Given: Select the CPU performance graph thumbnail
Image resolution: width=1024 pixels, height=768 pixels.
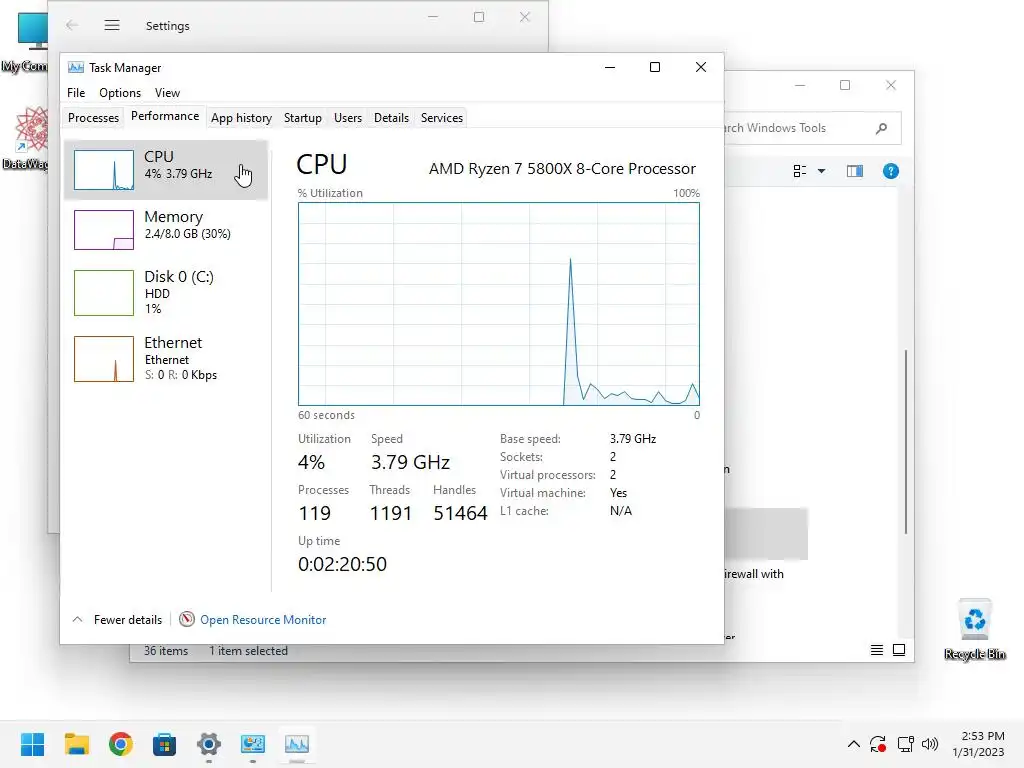Looking at the screenshot, I should pyautogui.click(x=104, y=170).
